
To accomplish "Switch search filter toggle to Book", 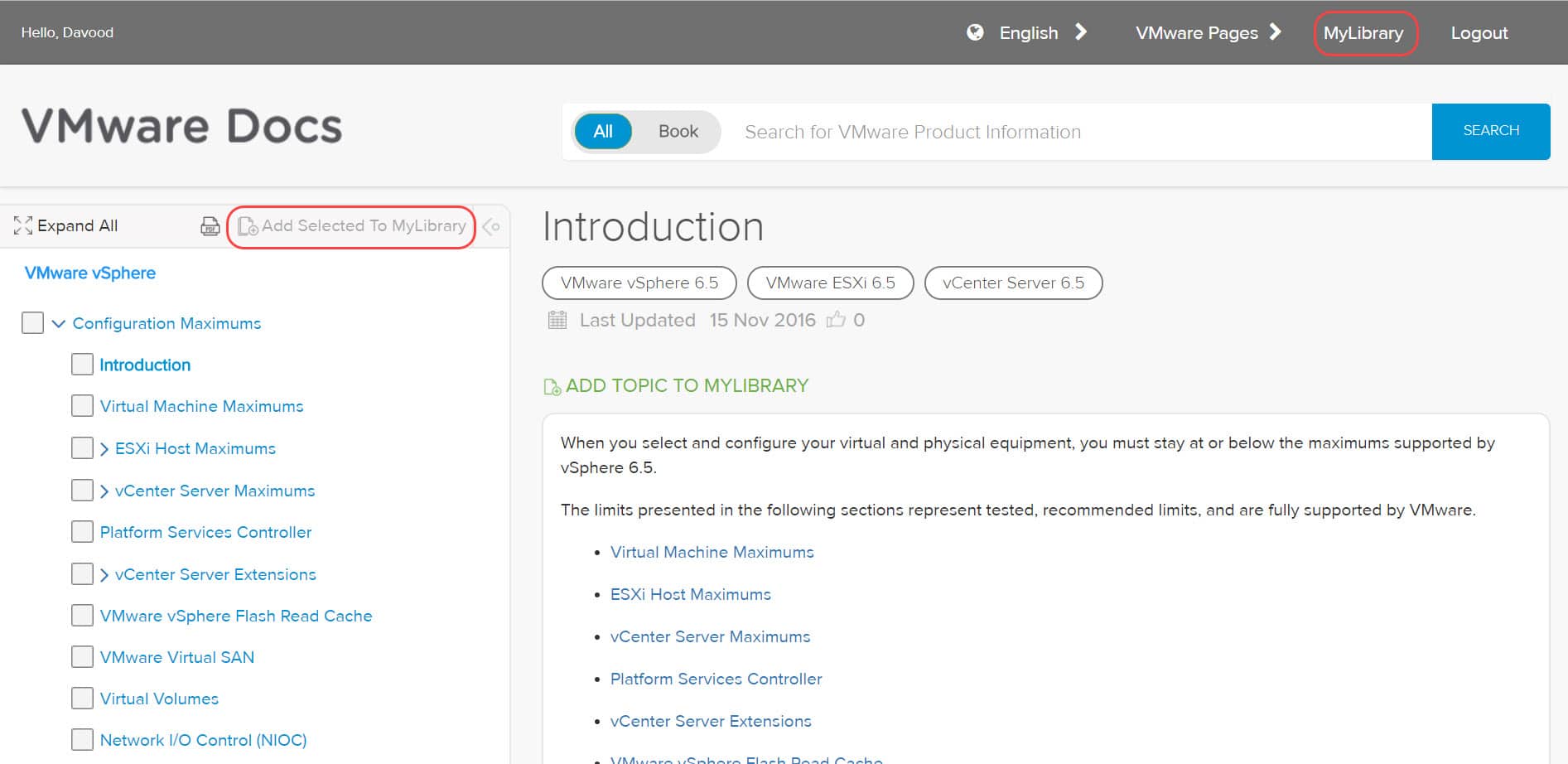I will click(x=678, y=132).
